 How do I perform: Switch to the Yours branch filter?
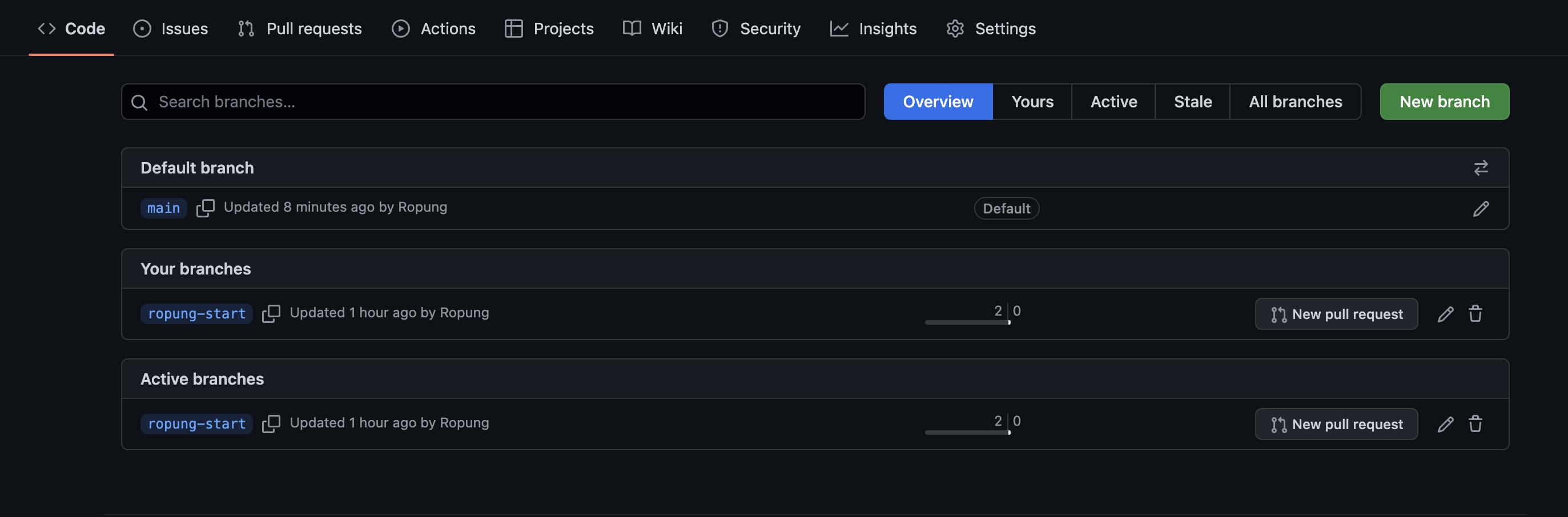coord(1032,102)
